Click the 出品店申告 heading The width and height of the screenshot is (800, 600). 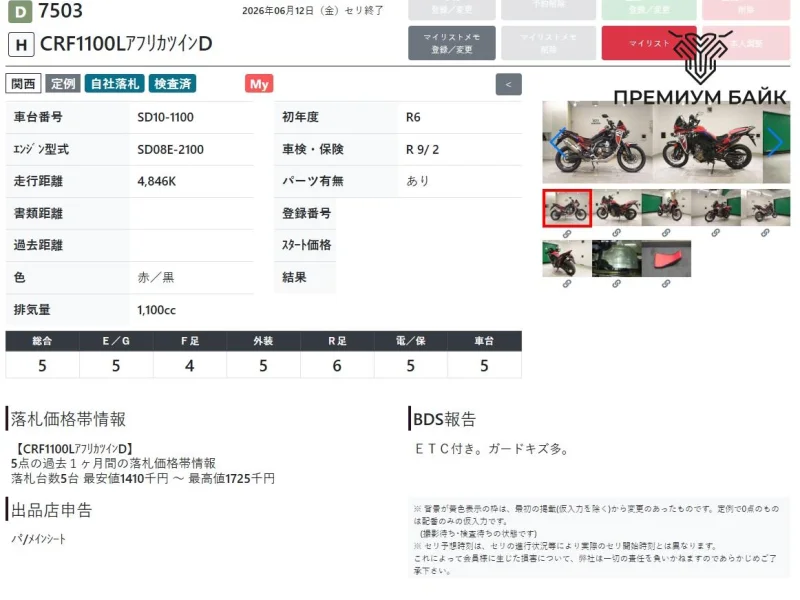pos(52,510)
